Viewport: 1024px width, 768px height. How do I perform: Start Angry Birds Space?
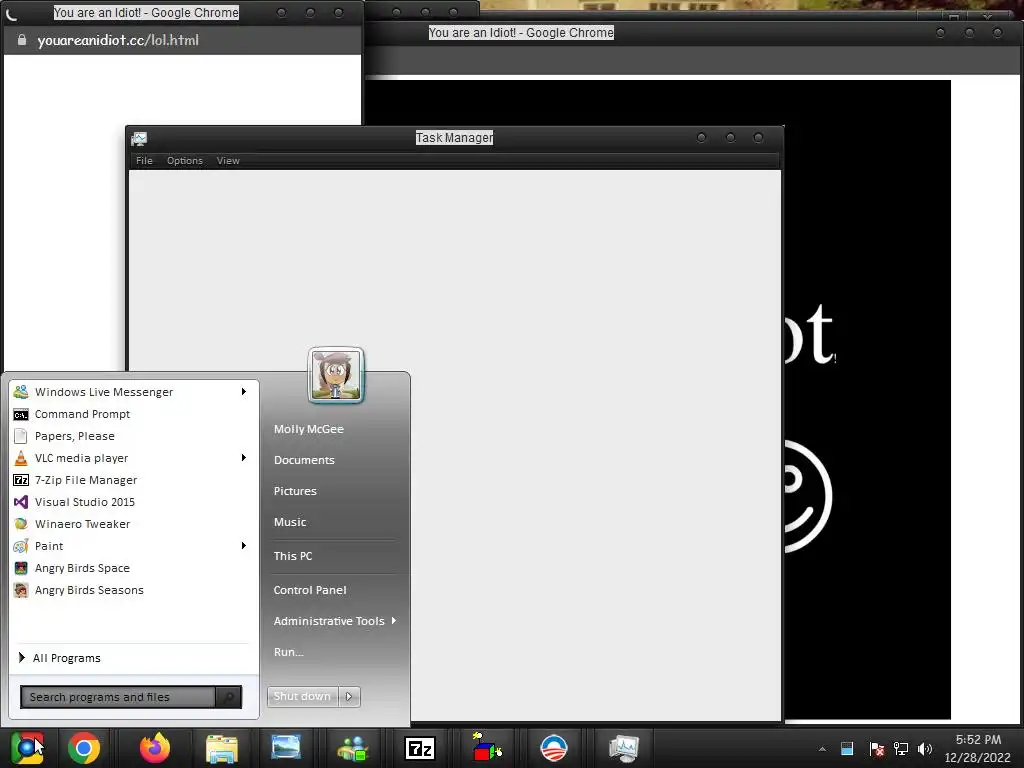click(134, 568)
